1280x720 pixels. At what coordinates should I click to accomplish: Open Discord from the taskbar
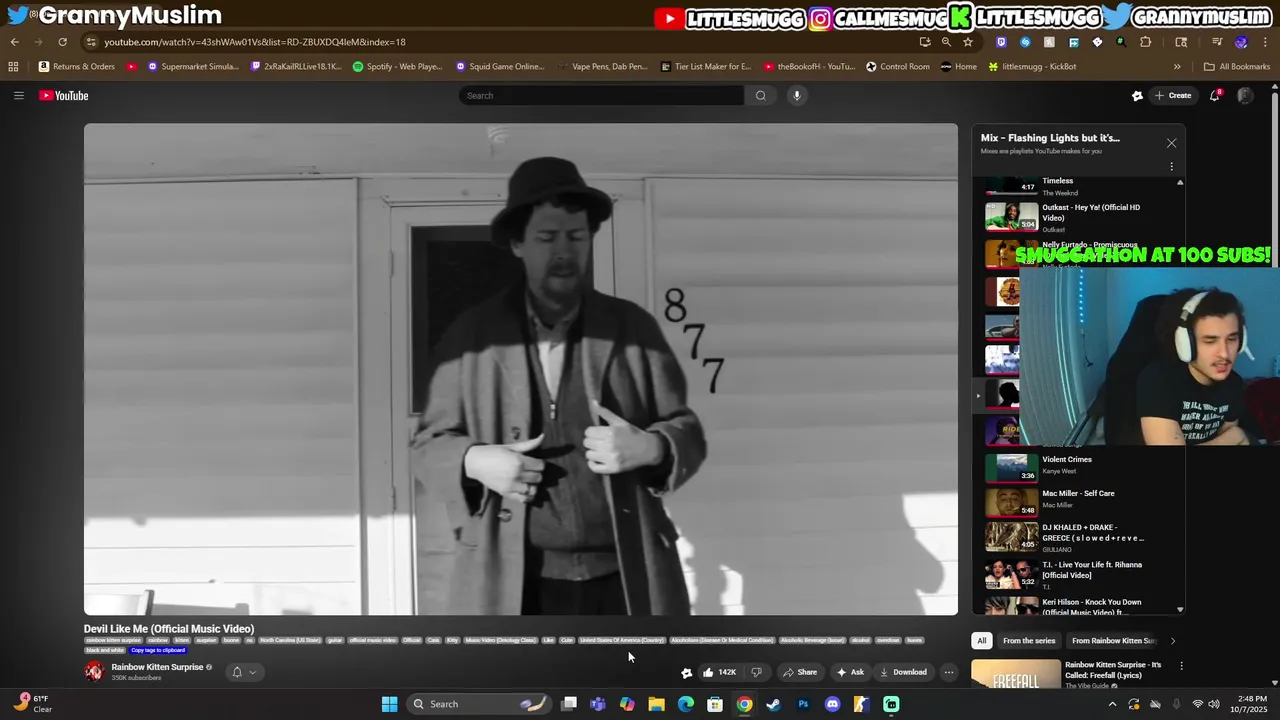832,704
